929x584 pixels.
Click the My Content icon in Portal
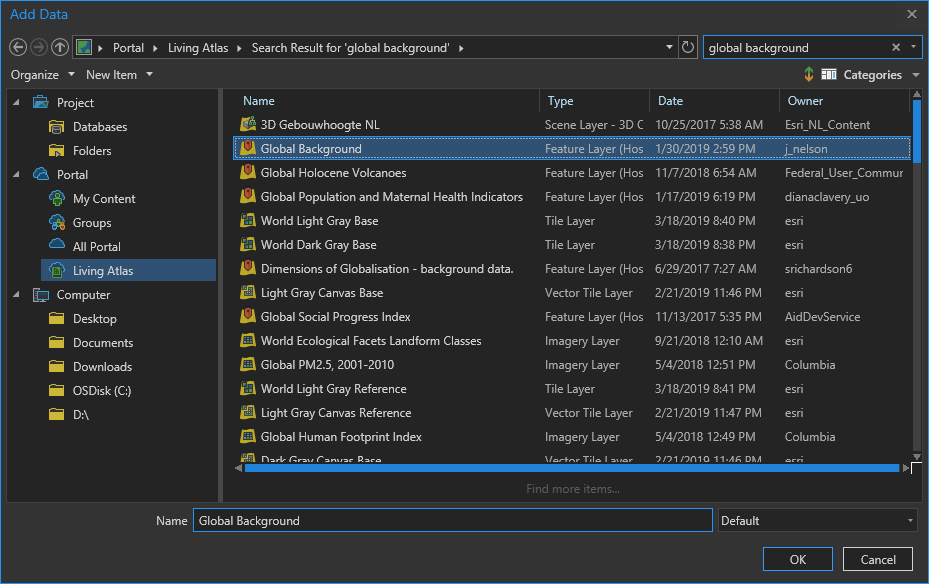point(58,199)
